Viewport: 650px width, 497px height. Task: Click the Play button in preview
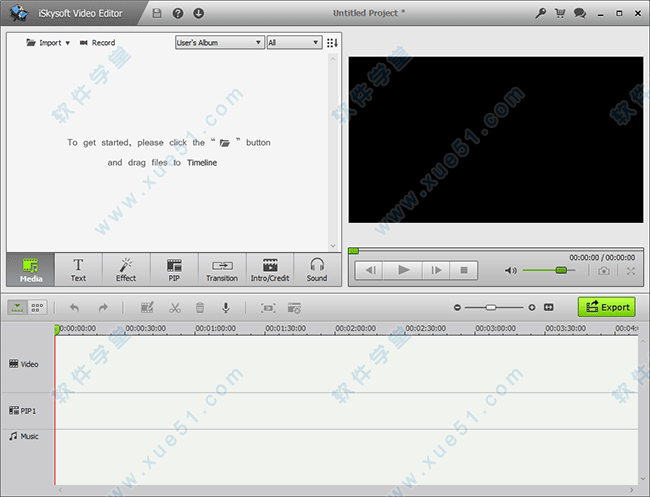pyautogui.click(x=403, y=270)
